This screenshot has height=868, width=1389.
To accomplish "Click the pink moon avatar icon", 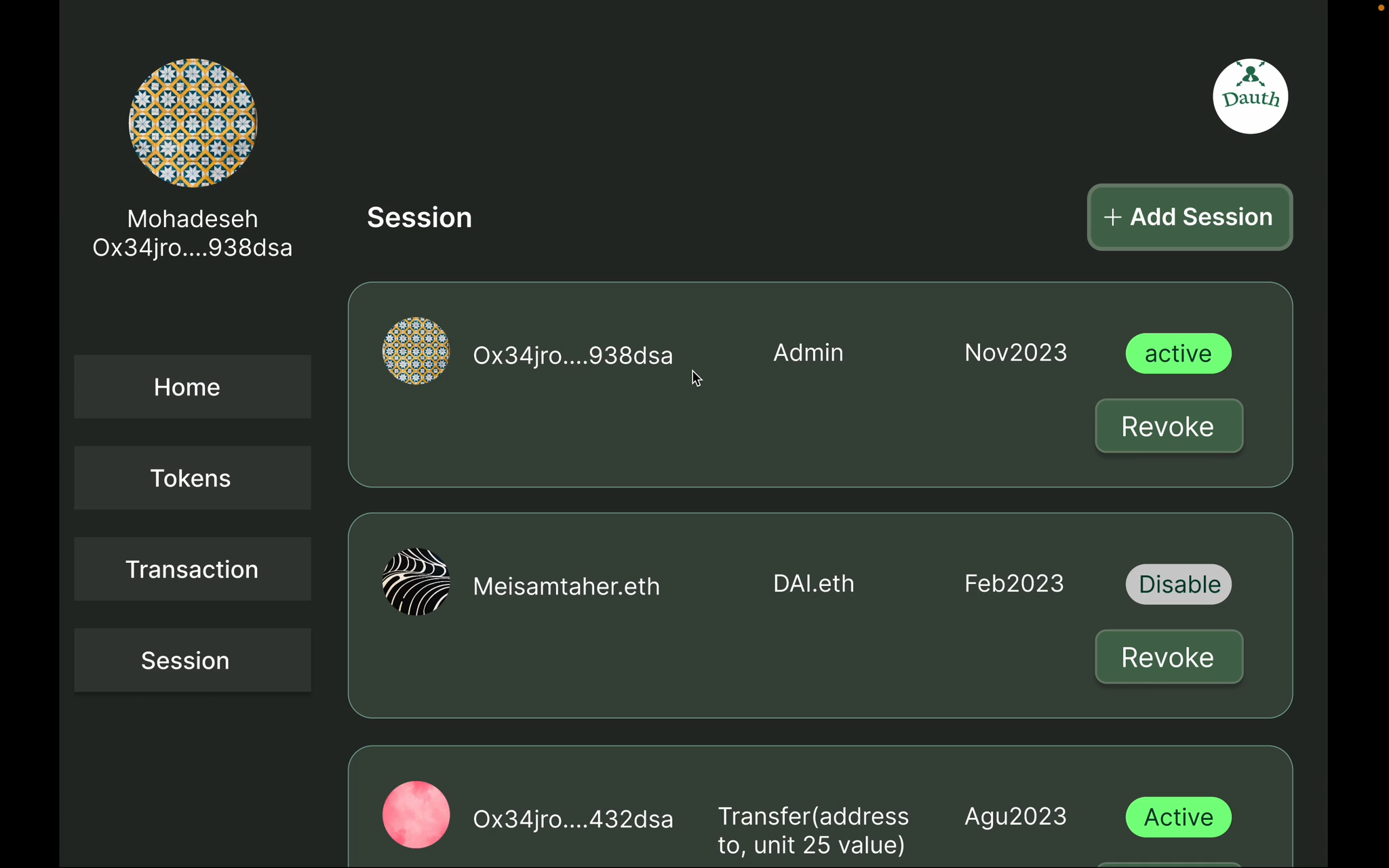I will click(416, 814).
